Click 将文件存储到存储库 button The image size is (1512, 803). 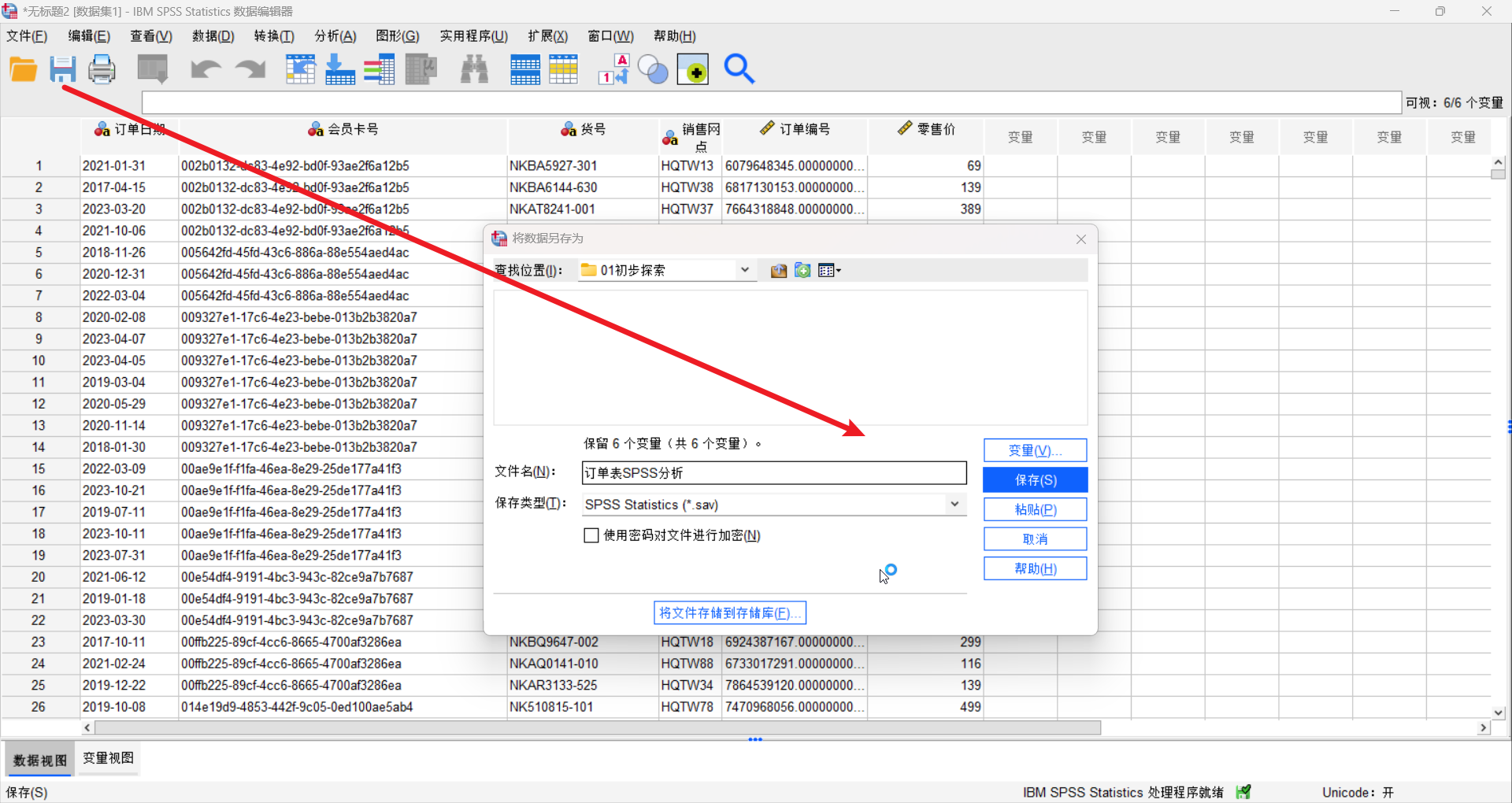(x=730, y=612)
